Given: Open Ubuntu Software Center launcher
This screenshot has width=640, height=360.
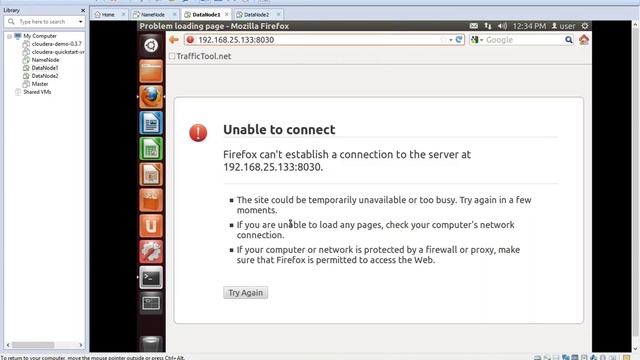Looking at the screenshot, I should pos(151,200).
